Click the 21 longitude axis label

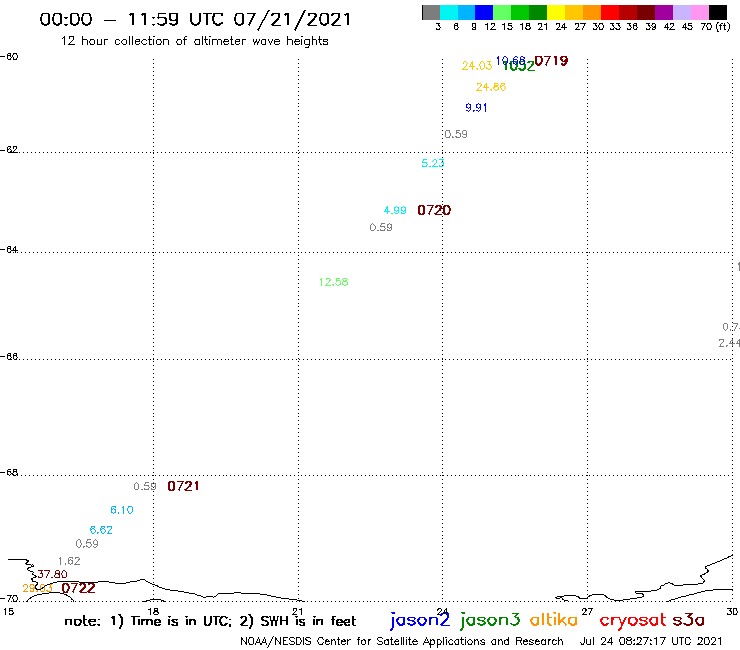point(298,612)
